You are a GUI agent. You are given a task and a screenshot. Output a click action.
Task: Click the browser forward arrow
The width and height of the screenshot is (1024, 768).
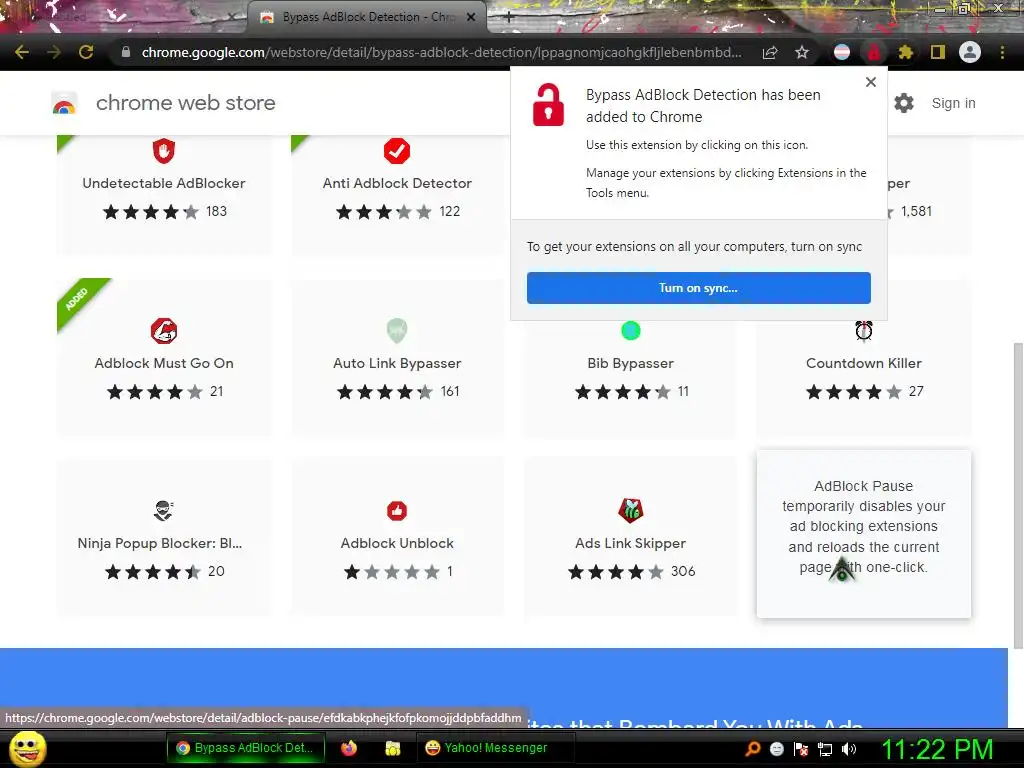point(54,52)
